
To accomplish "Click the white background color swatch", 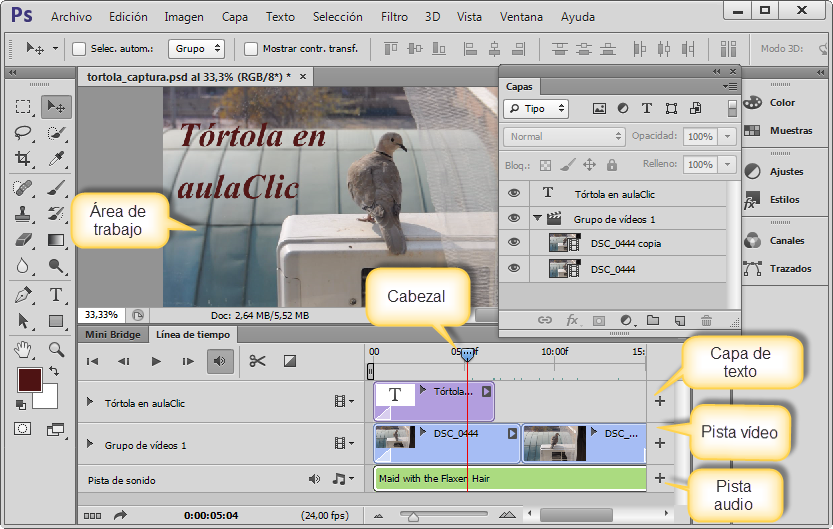I will pyautogui.click(x=50, y=399).
